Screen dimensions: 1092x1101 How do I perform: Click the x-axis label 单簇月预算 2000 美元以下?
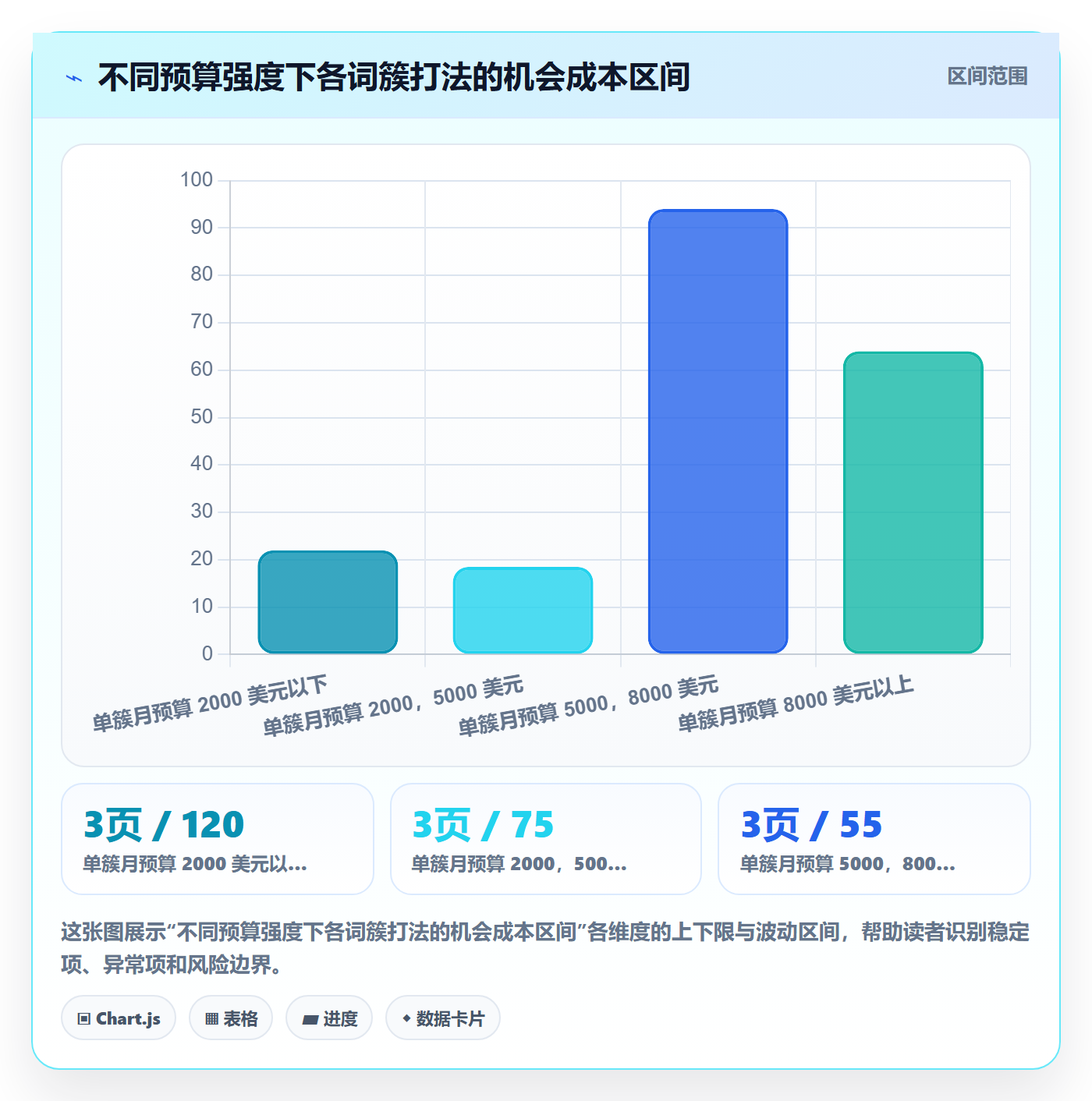[x=210, y=703]
